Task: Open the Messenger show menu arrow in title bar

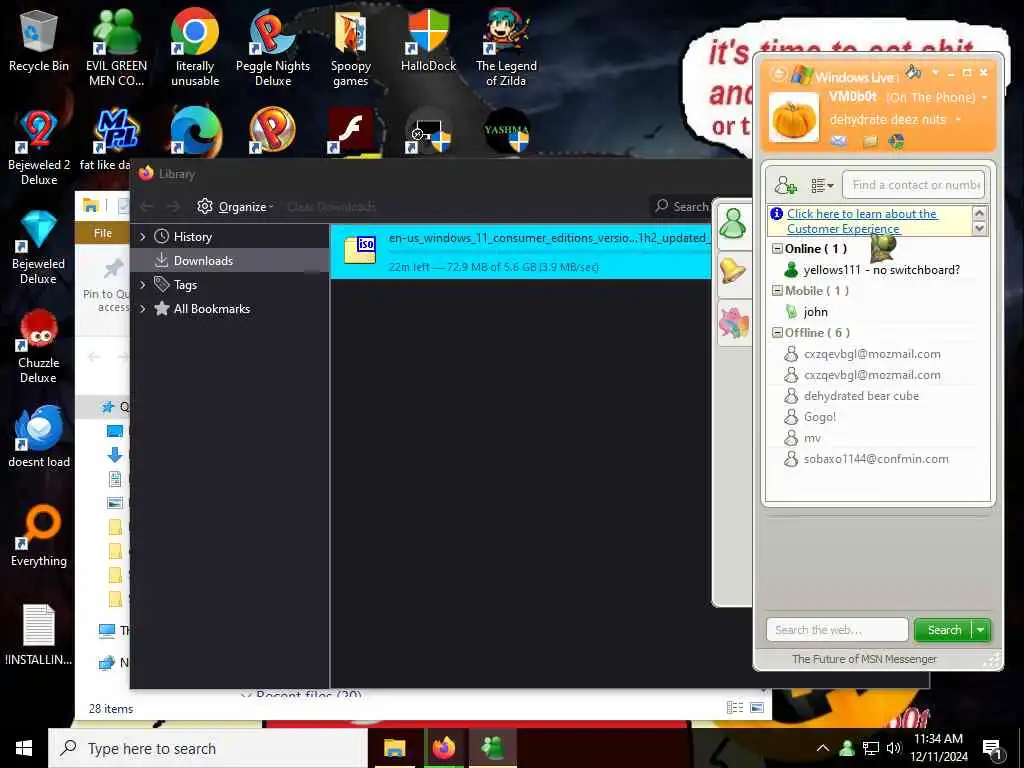Action: tap(935, 72)
